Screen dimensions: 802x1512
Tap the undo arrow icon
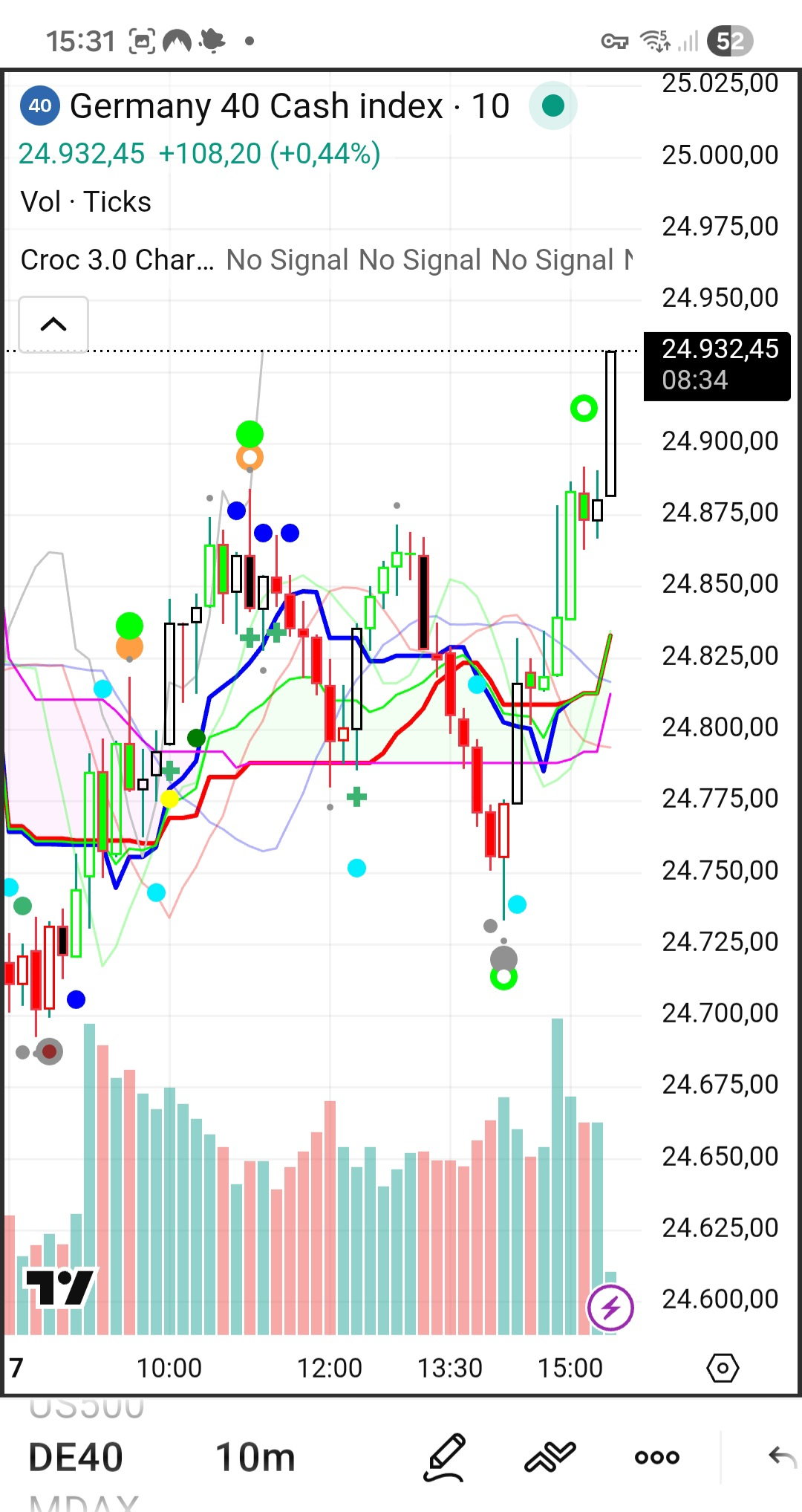(x=781, y=1457)
